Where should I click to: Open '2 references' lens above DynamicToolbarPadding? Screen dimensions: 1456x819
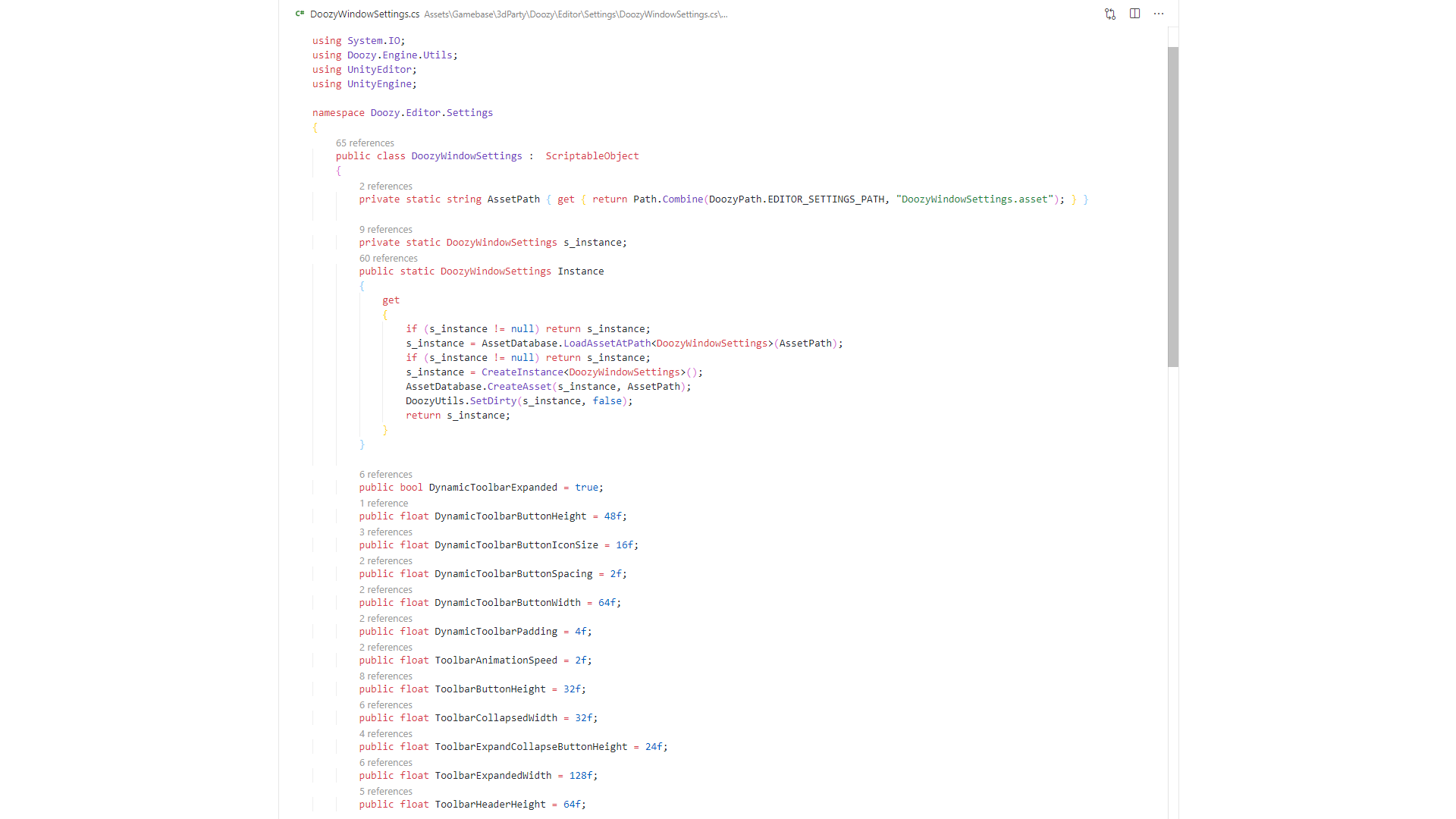(x=386, y=619)
